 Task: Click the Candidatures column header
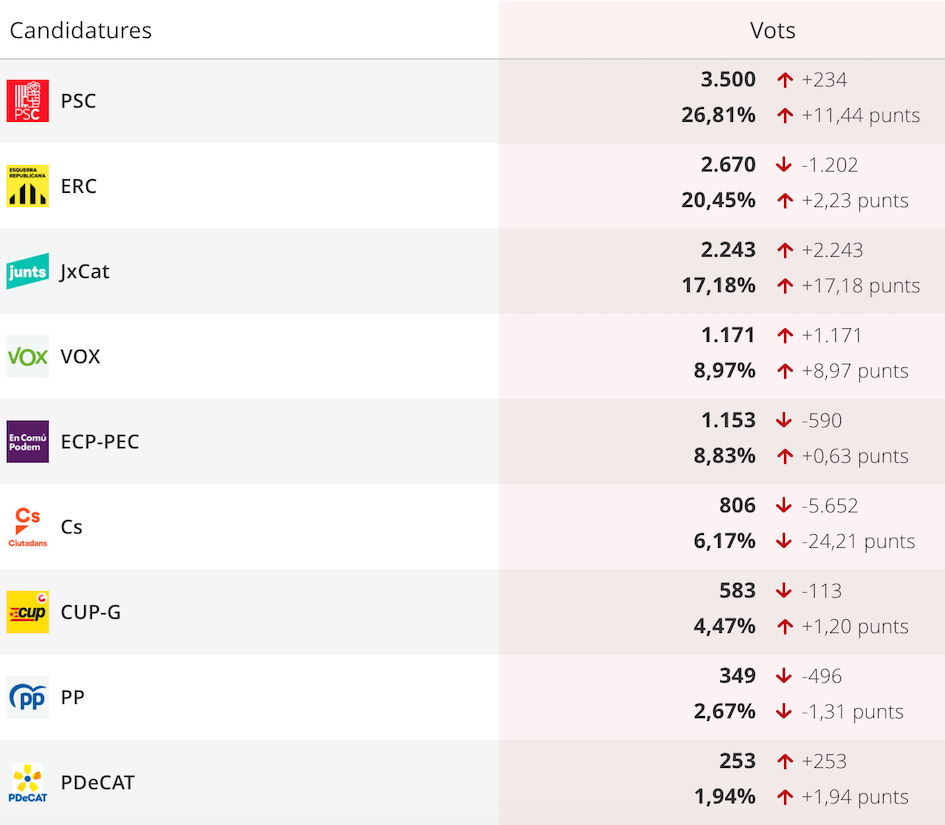point(81,30)
